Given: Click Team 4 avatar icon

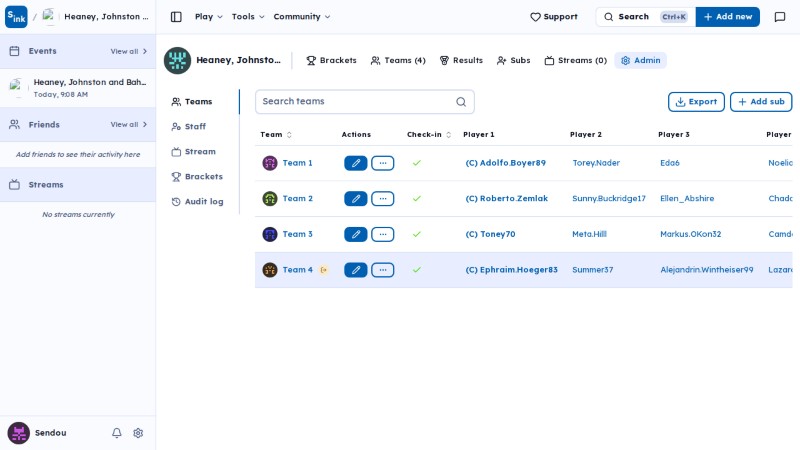Looking at the screenshot, I should (x=270, y=270).
